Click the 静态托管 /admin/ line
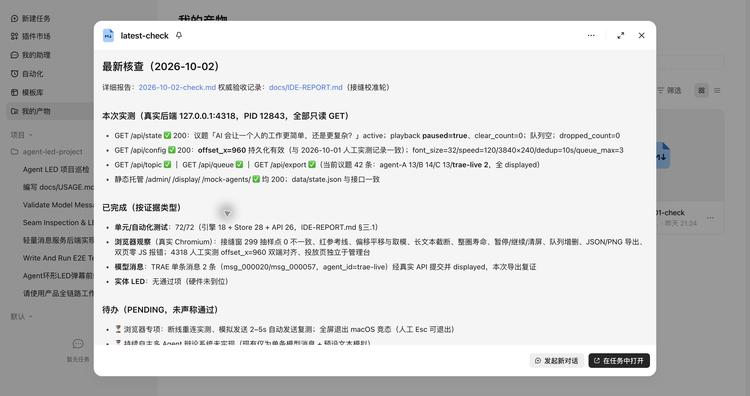 coord(247,179)
